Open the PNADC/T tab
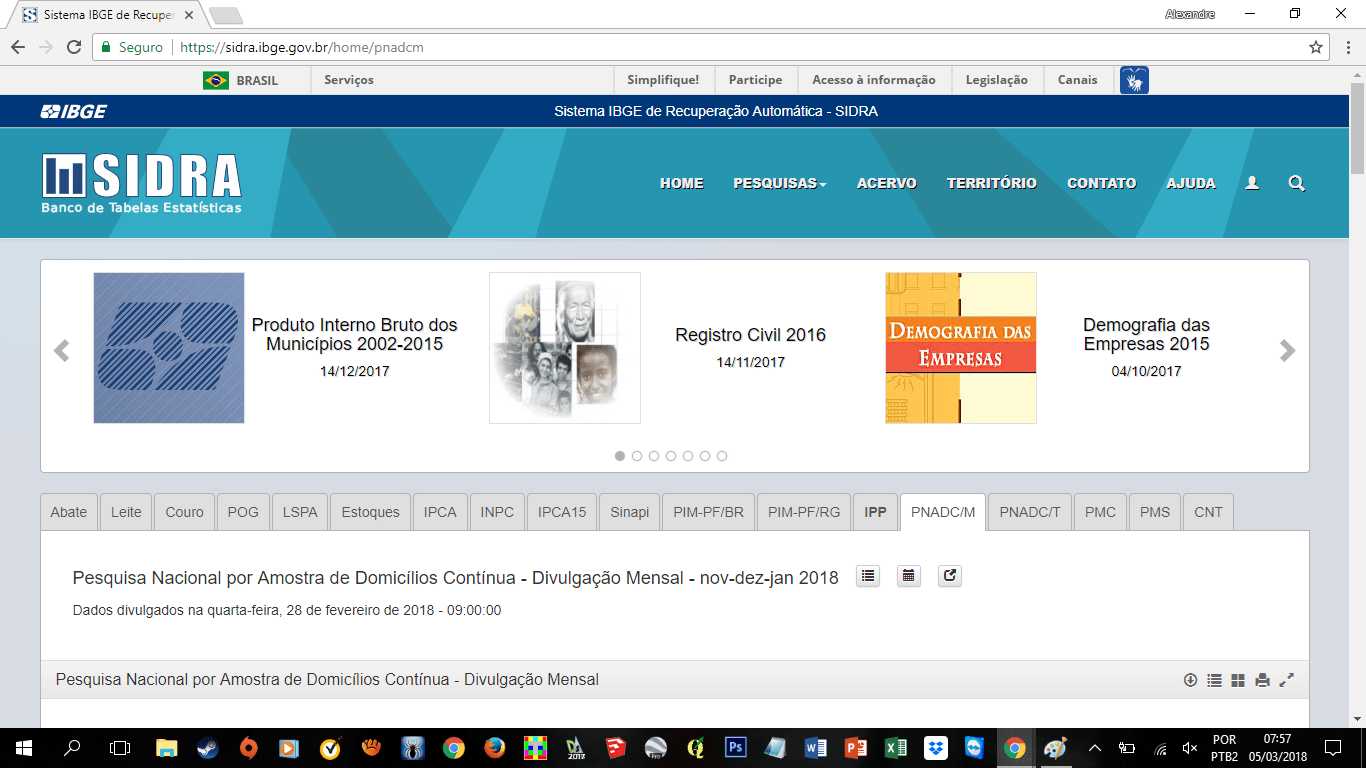Screen dimensions: 1366x768 click(x=1030, y=512)
